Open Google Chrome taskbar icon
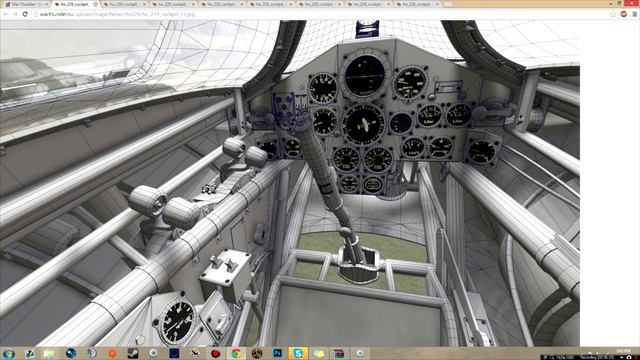Screen dimensions: 640x360 [236, 353]
